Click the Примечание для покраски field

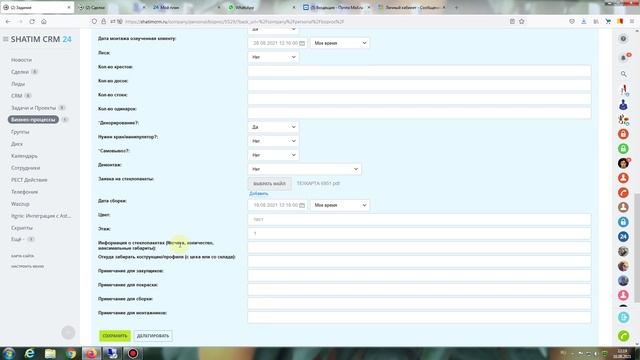pyautogui.click(x=419, y=289)
